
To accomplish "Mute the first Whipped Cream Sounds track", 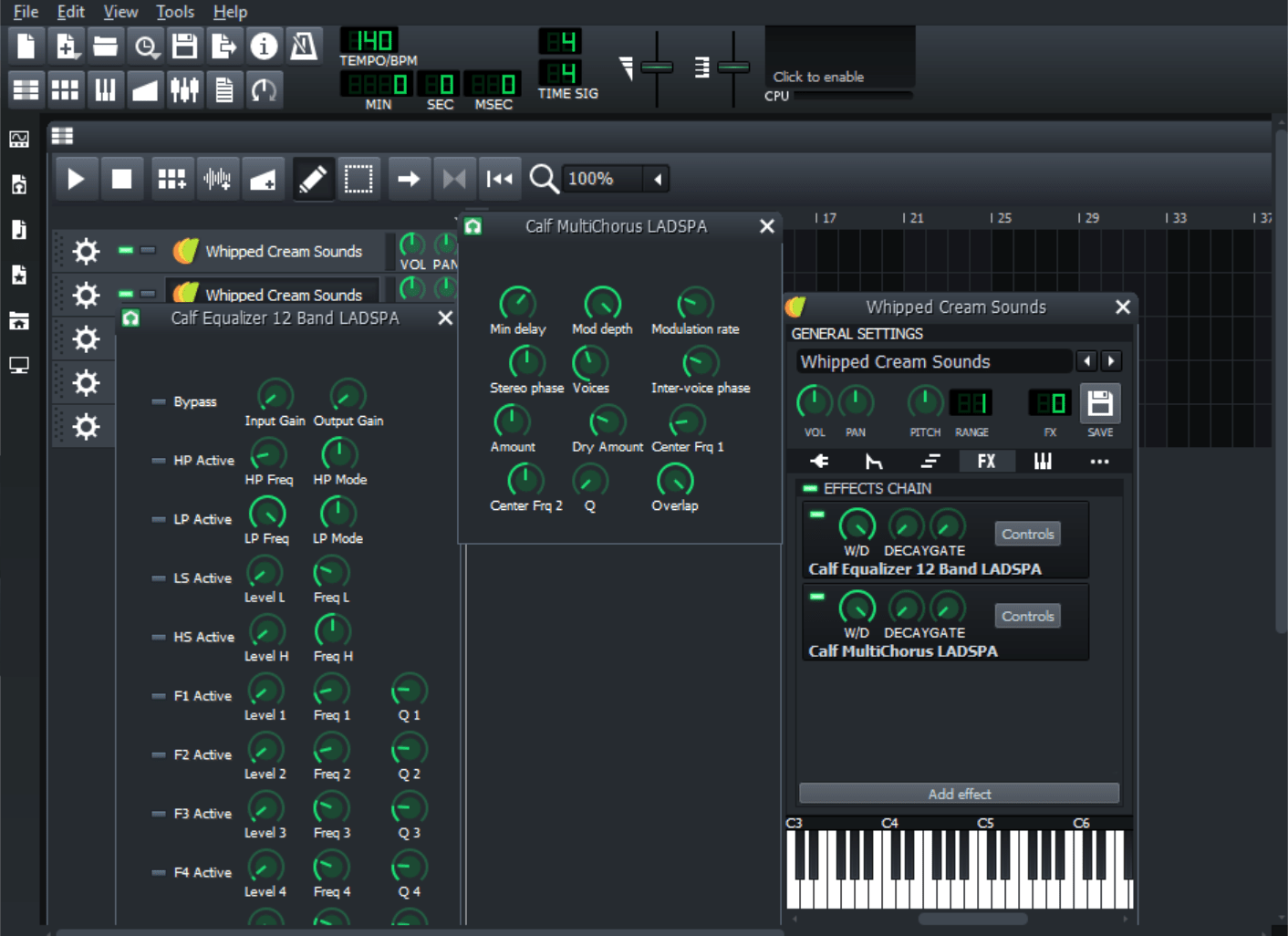I will click(x=126, y=250).
